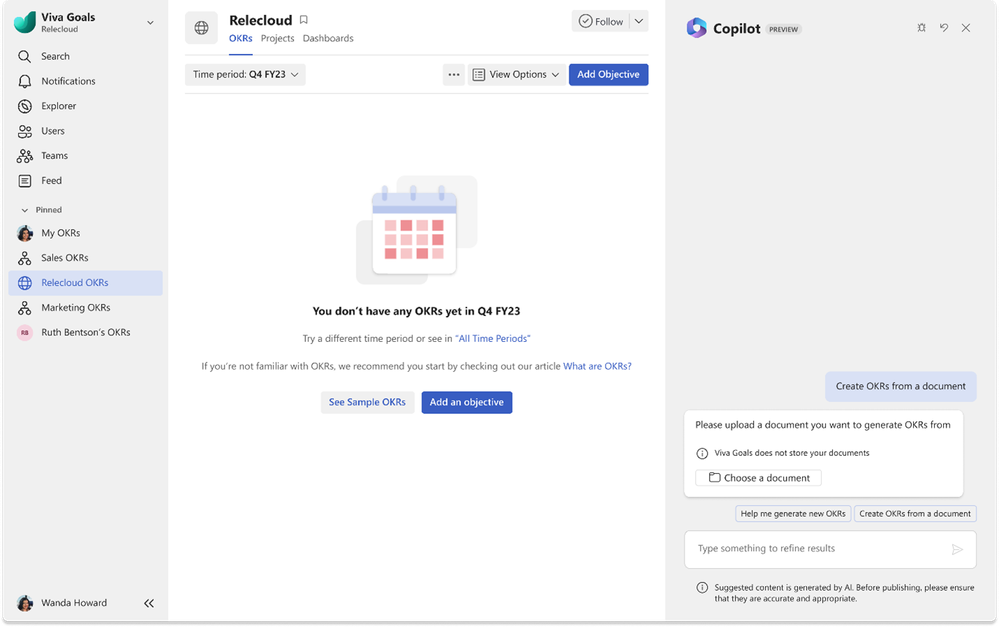Click the Copilot logo icon
The width and height of the screenshot is (999, 627).
(696, 28)
